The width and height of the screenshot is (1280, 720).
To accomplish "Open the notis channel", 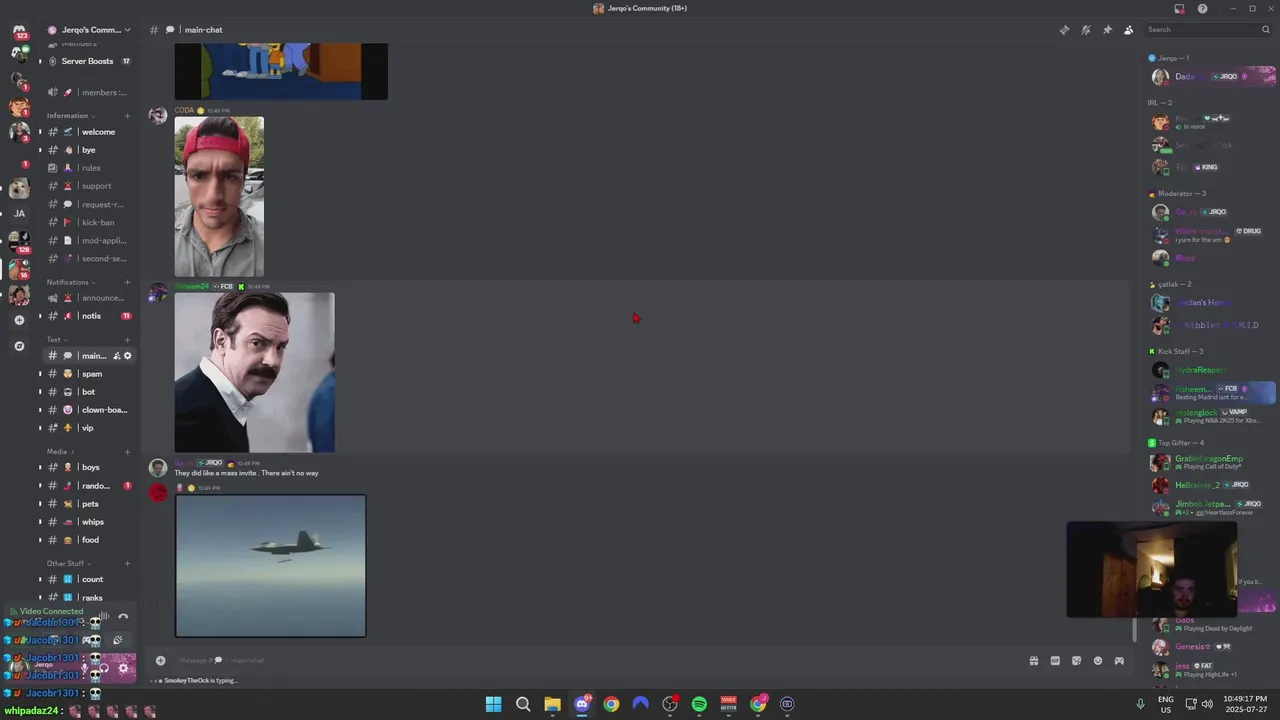I will [x=88, y=316].
